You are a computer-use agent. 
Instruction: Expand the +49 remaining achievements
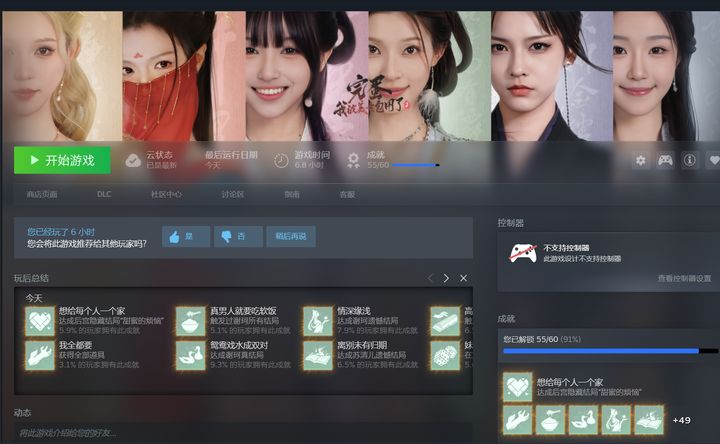(681, 420)
